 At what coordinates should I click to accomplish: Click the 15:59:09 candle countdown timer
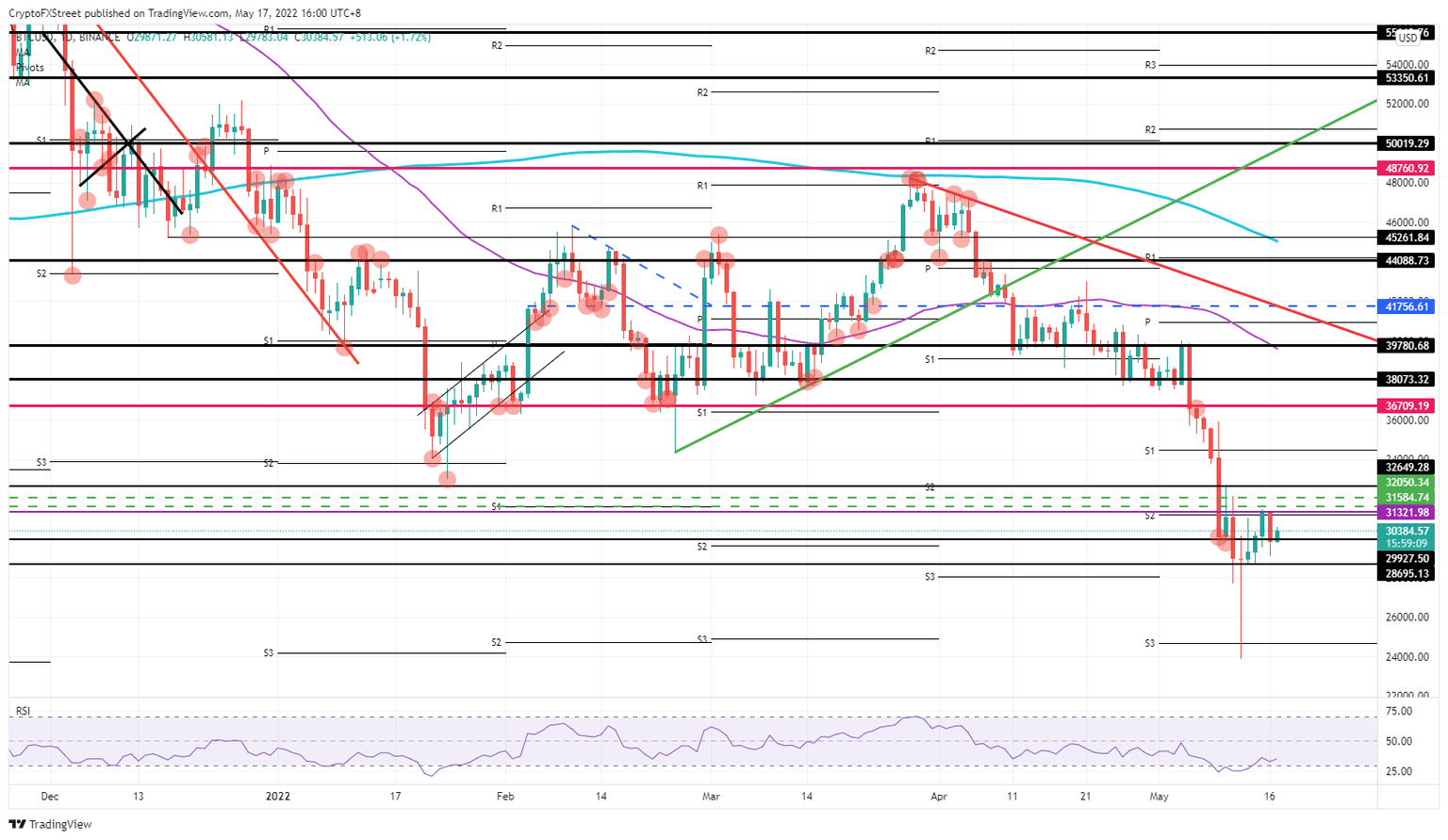pyautogui.click(x=1408, y=543)
